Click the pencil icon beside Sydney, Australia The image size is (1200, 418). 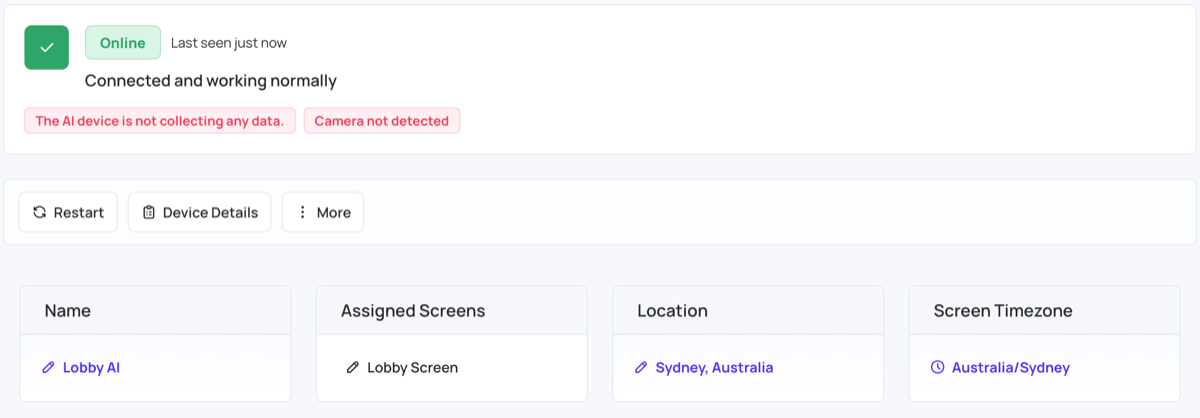tap(641, 367)
